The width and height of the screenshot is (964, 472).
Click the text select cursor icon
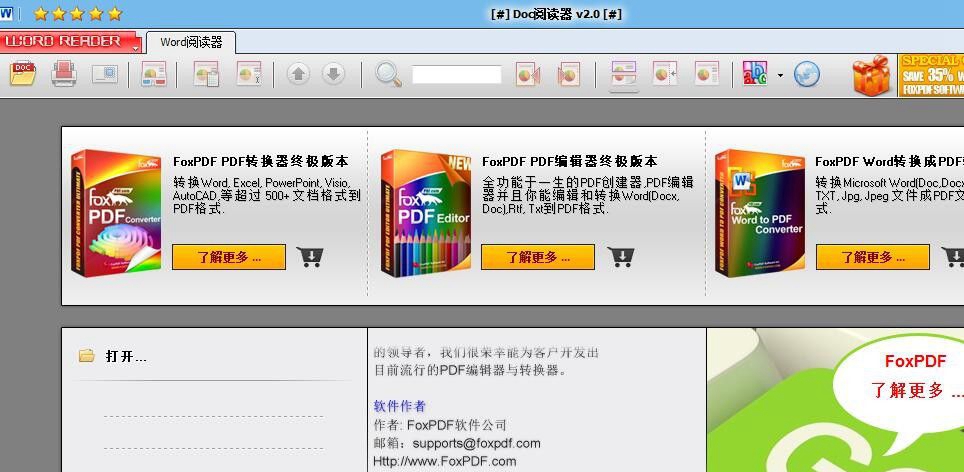249,74
